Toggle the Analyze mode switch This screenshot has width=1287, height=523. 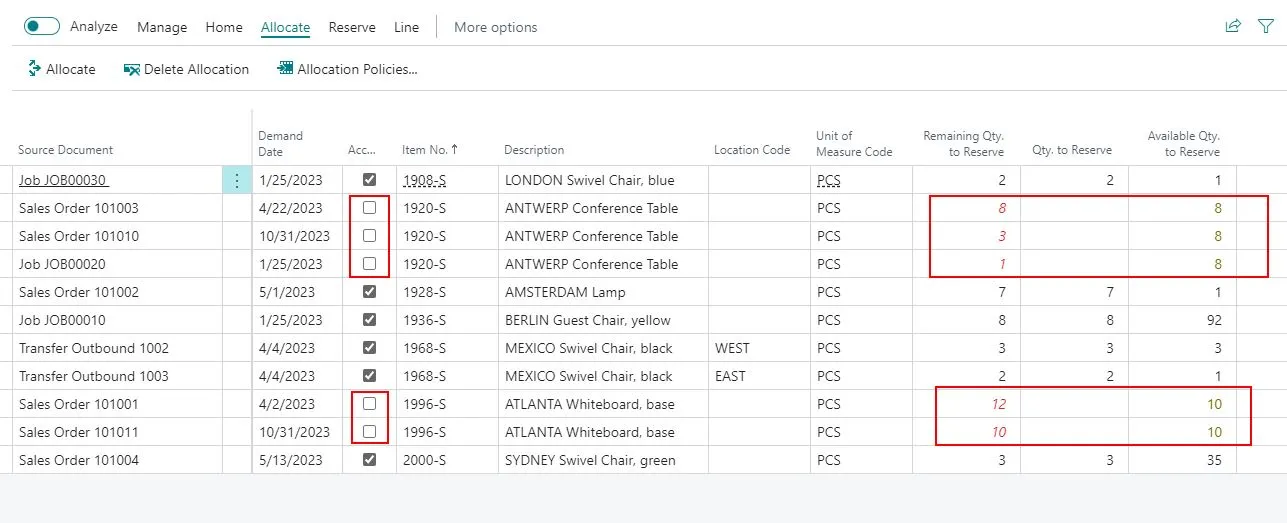pos(42,27)
